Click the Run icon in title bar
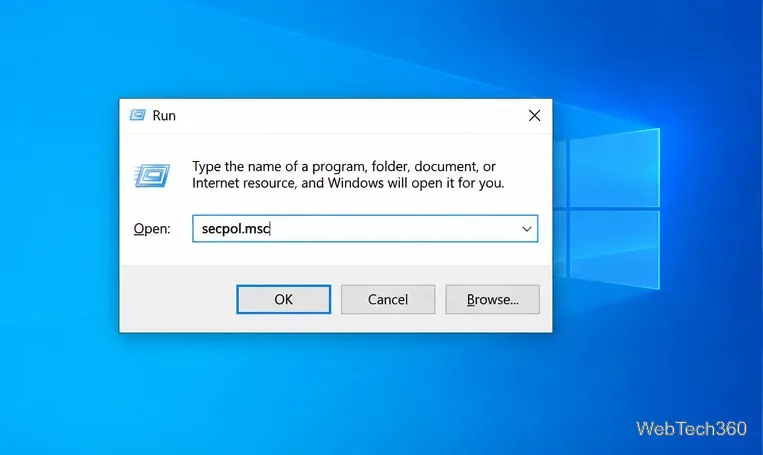The height and width of the screenshot is (455, 763). 138,115
